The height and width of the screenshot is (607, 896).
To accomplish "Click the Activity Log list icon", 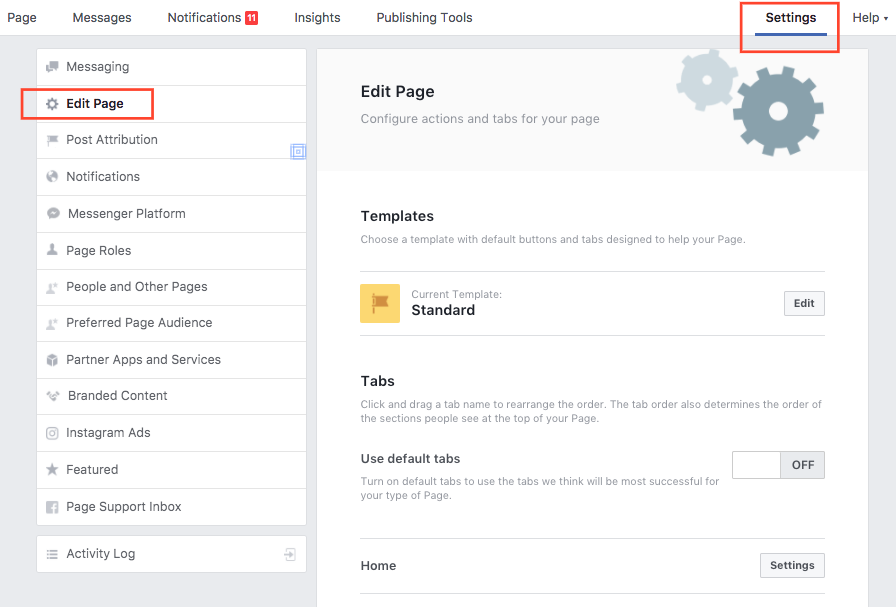I will click(x=52, y=554).
